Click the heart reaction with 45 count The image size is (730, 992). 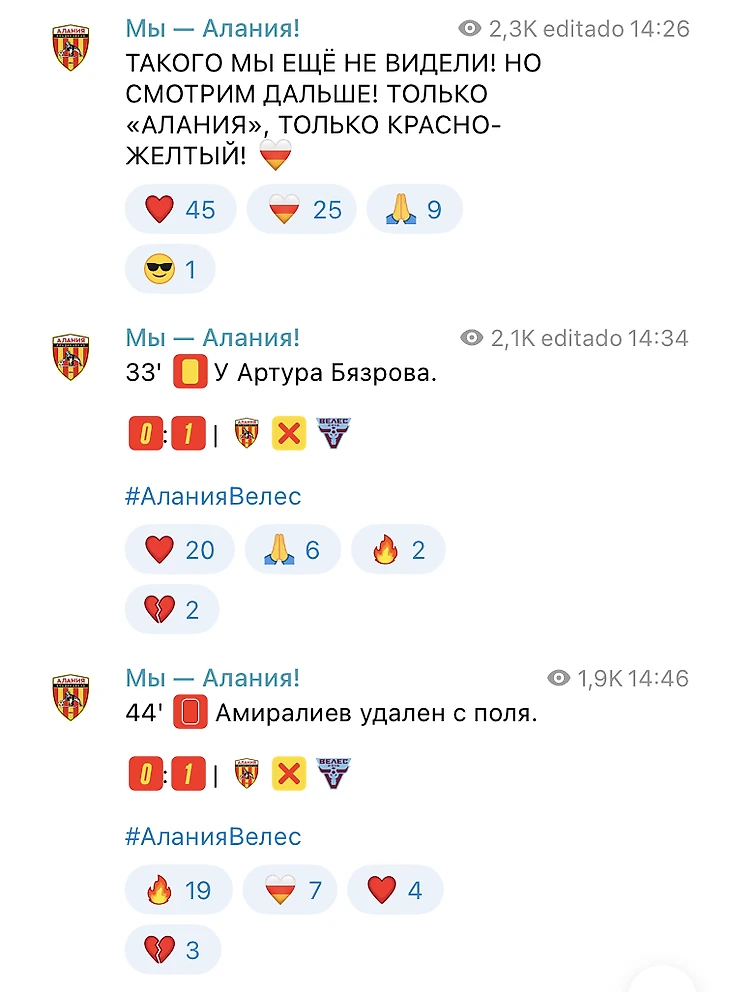point(180,209)
